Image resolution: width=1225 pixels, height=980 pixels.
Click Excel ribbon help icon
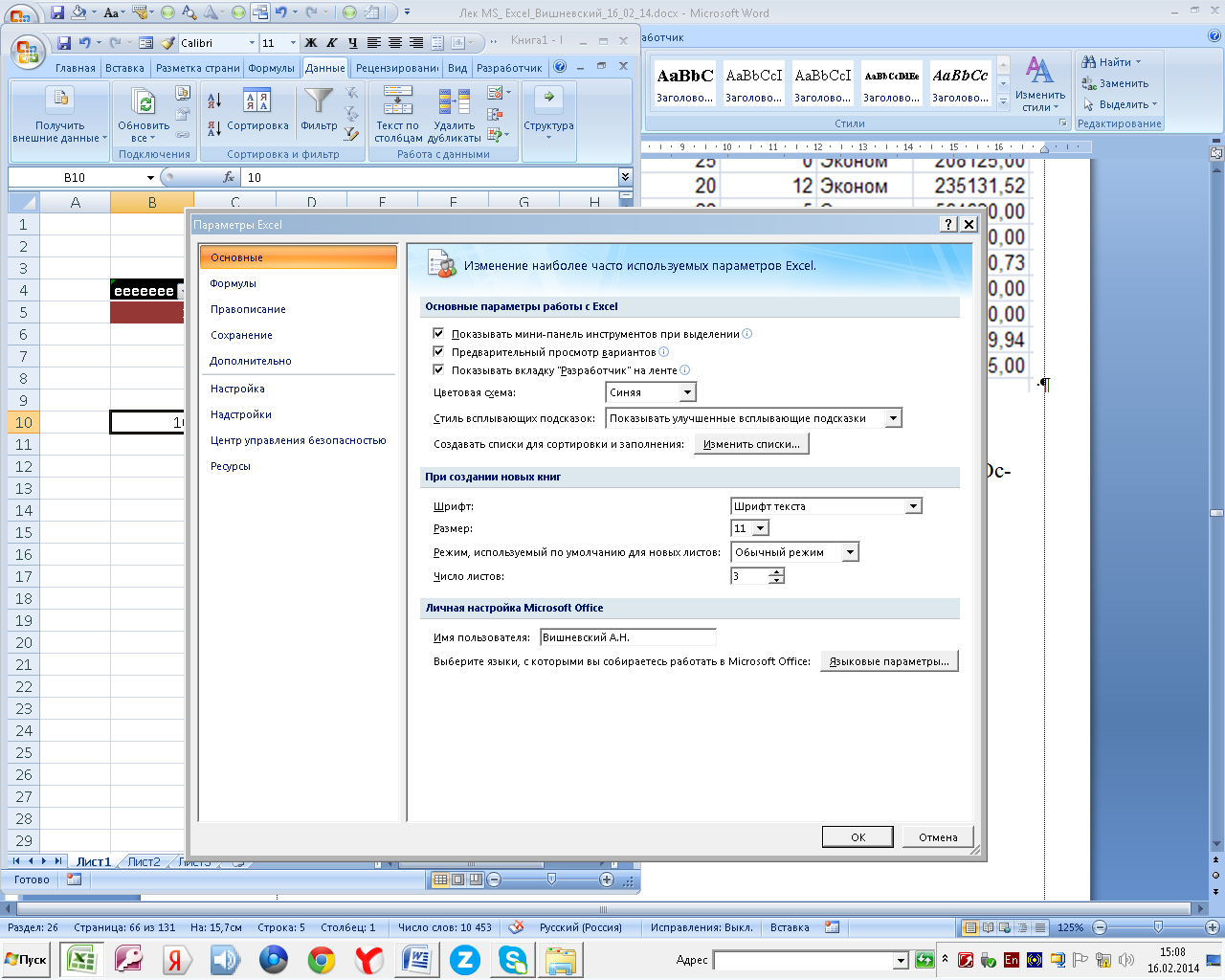tap(560, 67)
